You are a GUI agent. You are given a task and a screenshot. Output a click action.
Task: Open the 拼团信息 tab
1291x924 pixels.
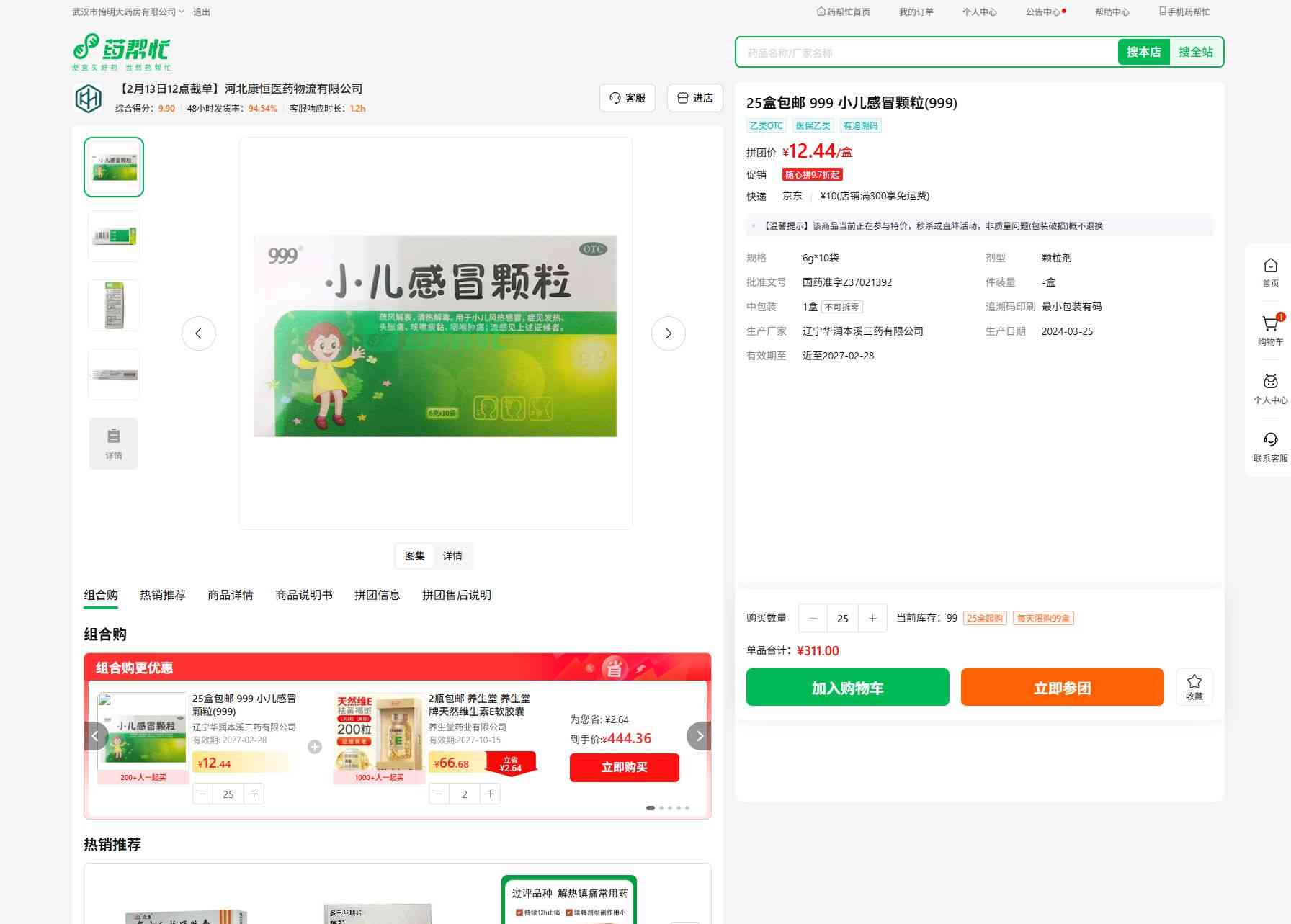[378, 595]
